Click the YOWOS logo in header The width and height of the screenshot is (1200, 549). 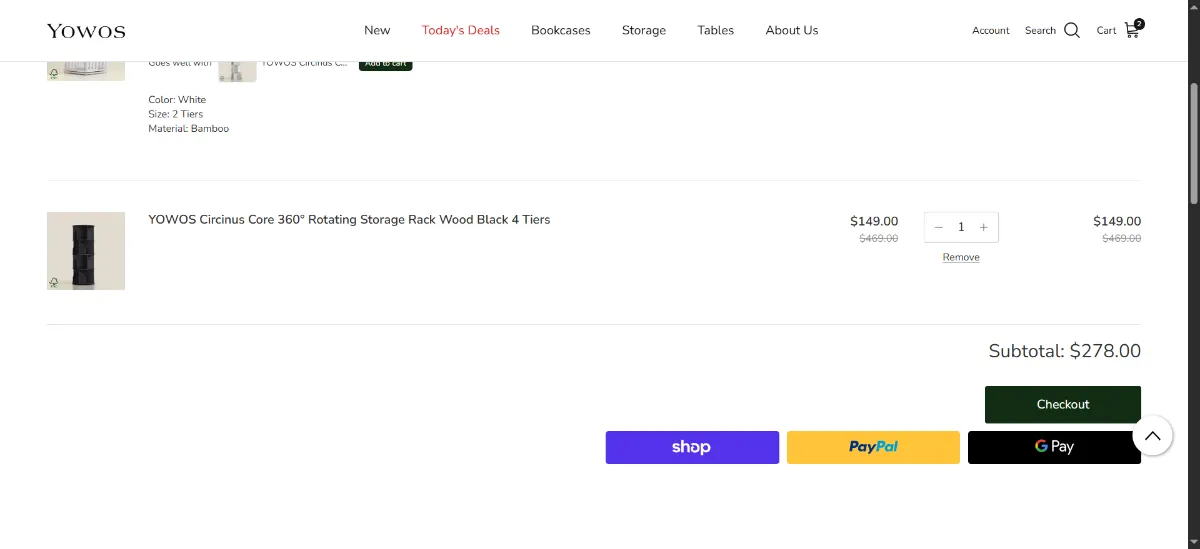(86, 31)
